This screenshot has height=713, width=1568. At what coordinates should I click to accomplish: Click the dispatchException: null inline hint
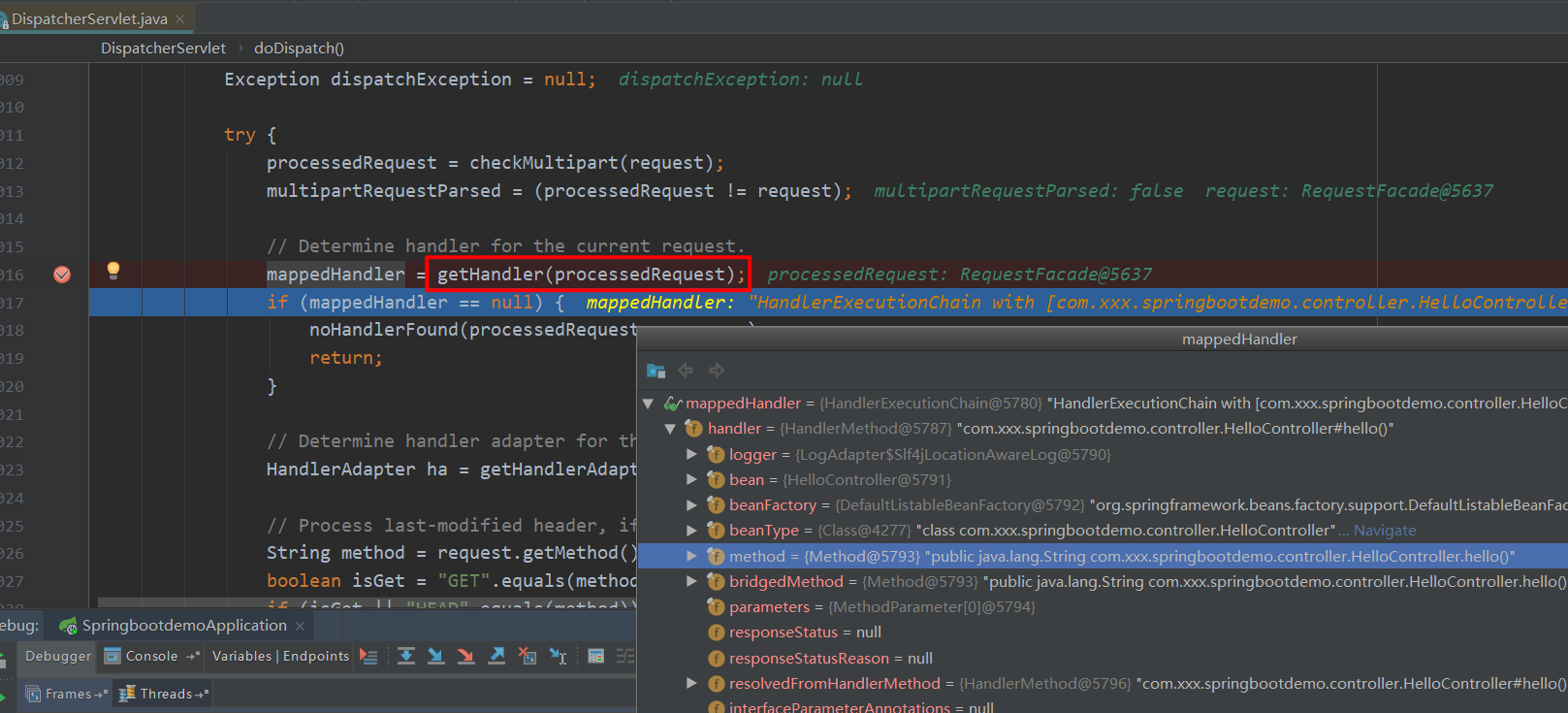coord(740,80)
